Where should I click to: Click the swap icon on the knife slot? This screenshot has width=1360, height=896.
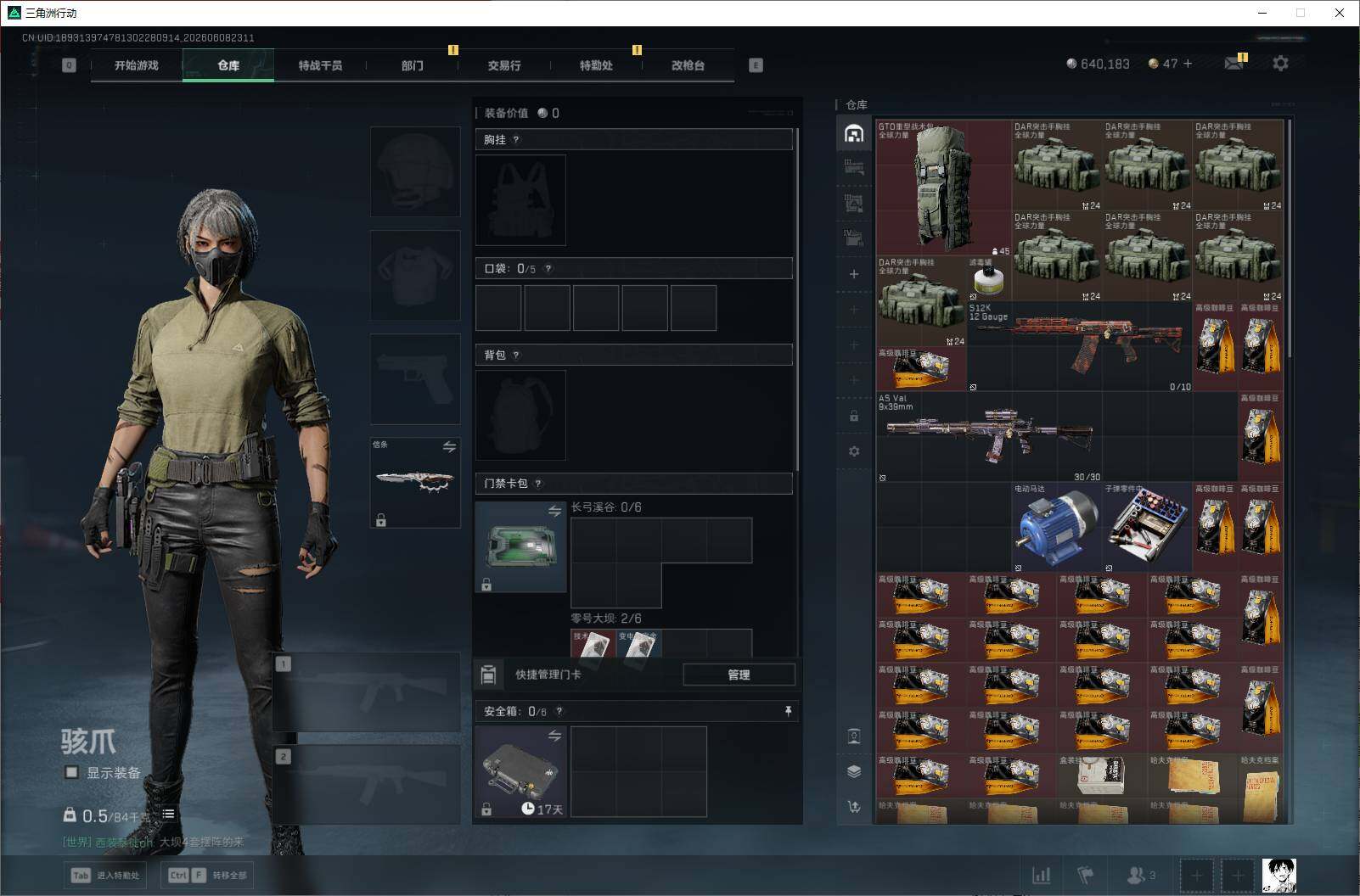[449, 446]
